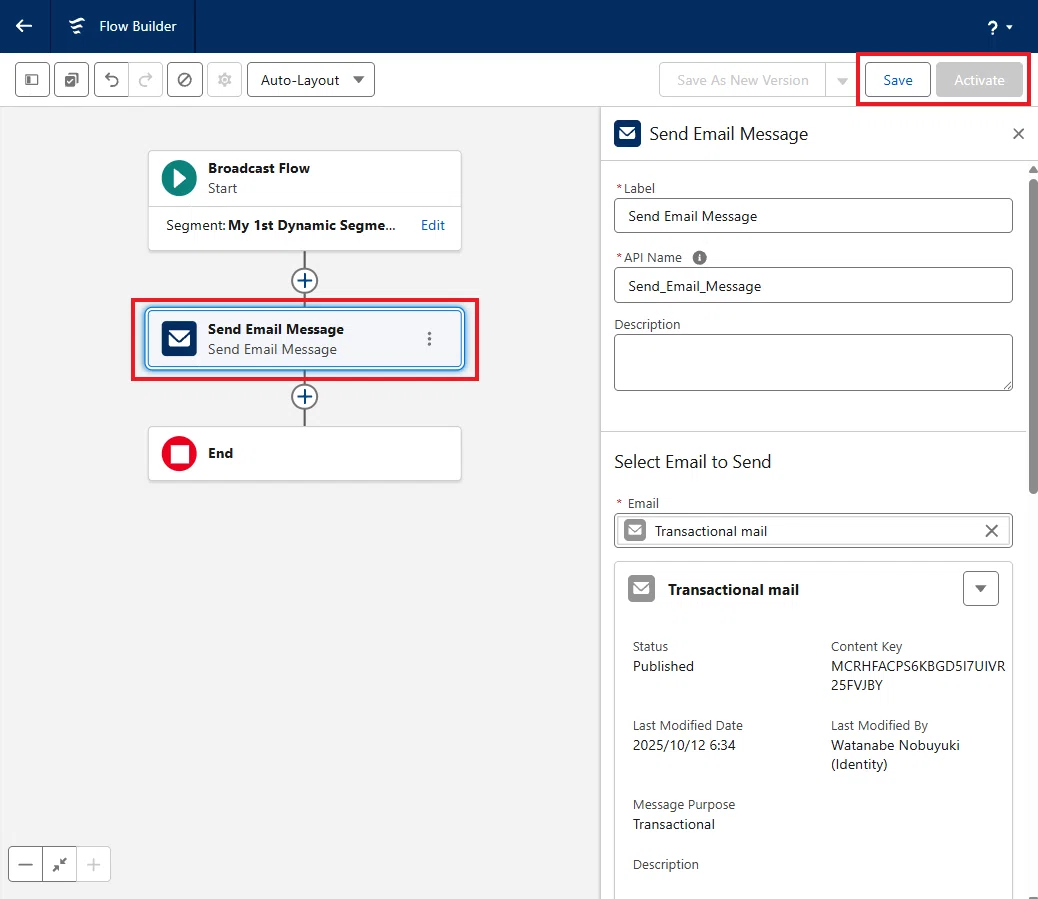Go back using the left arrow icon

click(24, 26)
